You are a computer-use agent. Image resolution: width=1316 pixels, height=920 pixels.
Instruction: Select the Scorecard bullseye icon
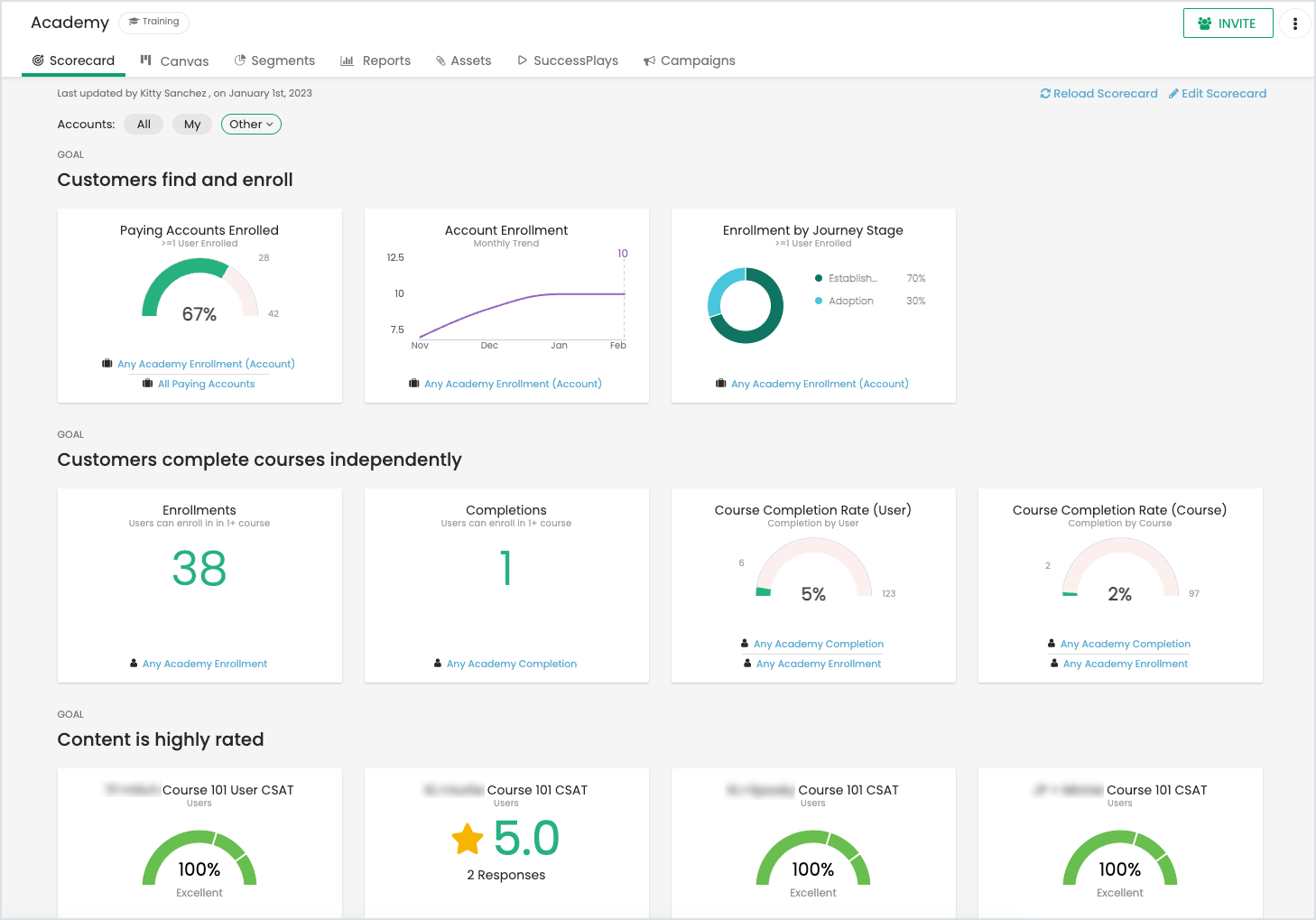(x=39, y=60)
